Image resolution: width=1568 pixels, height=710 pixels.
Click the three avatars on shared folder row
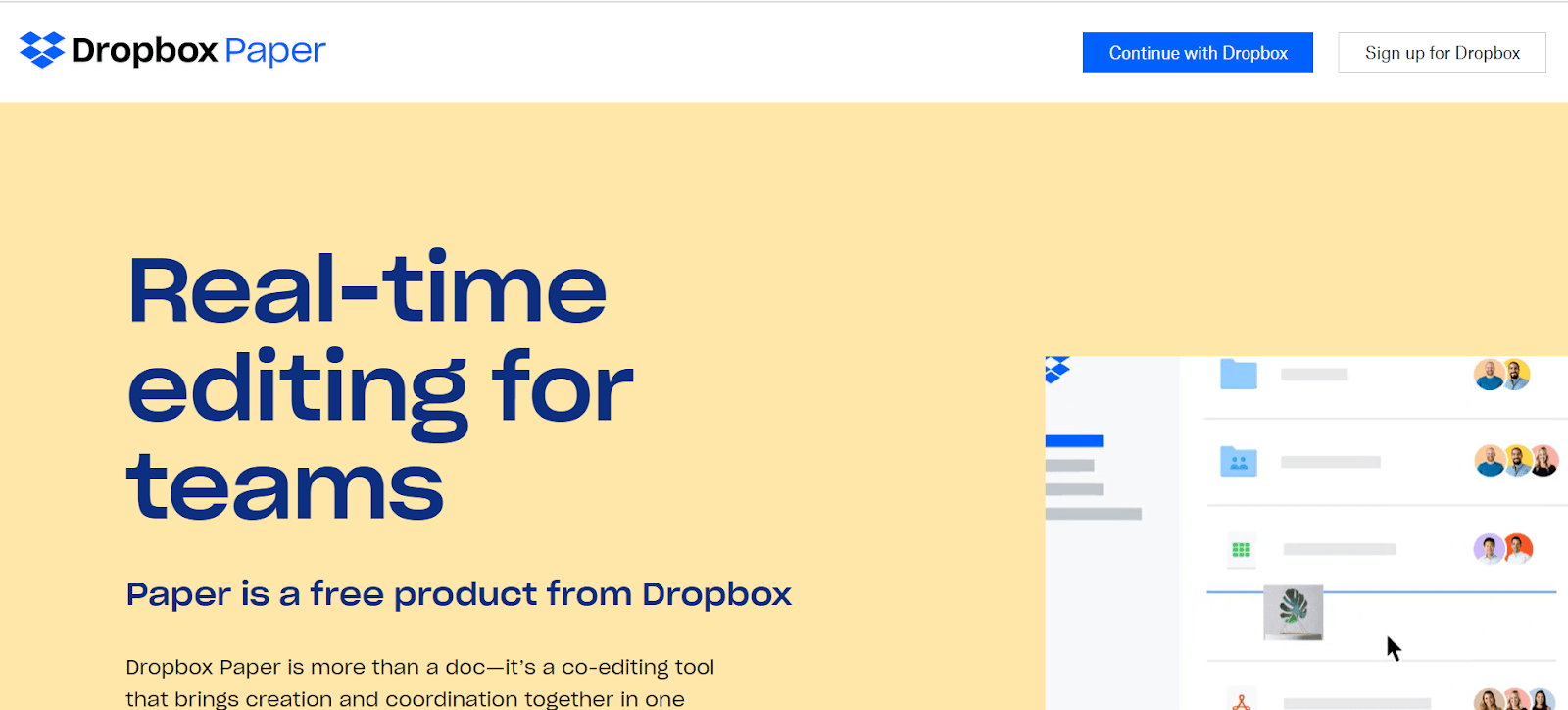(x=1516, y=461)
